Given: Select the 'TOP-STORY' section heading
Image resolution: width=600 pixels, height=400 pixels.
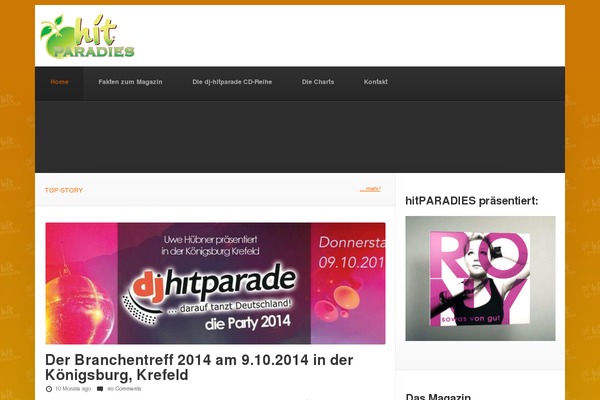Looking at the screenshot, I should click(64, 190).
